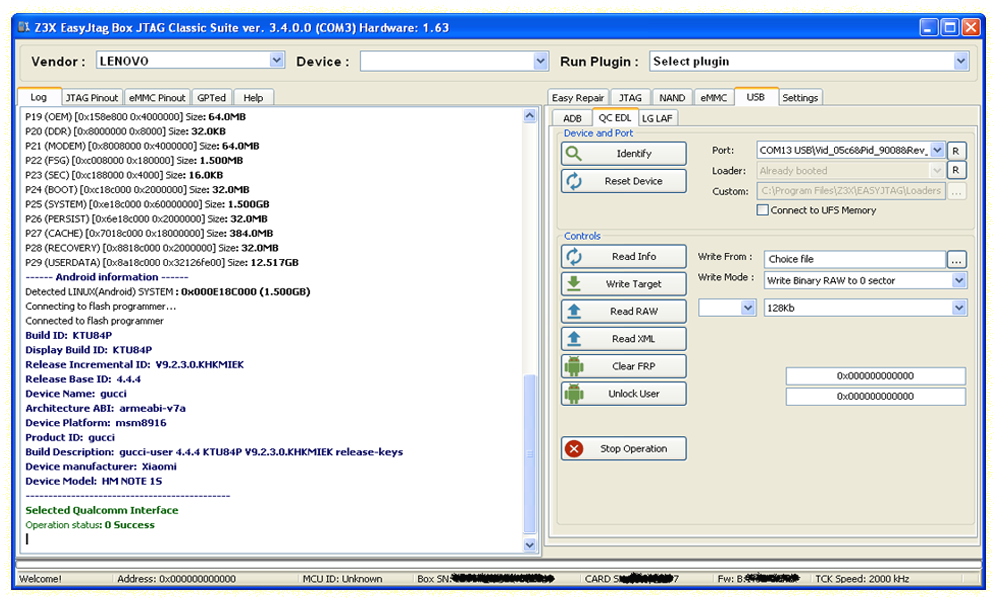Click the Read Info button
The height and width of the screenshot is (600, 1000).
click(x=624, y=256)
